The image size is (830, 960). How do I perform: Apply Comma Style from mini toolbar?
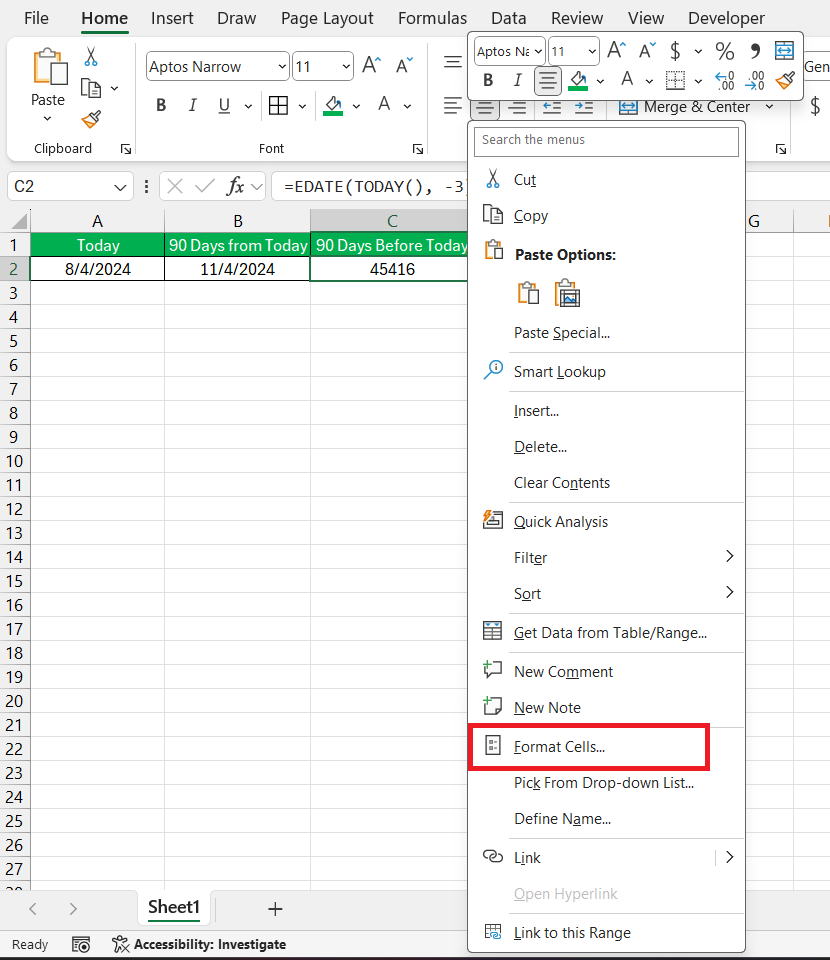(755, 51)
